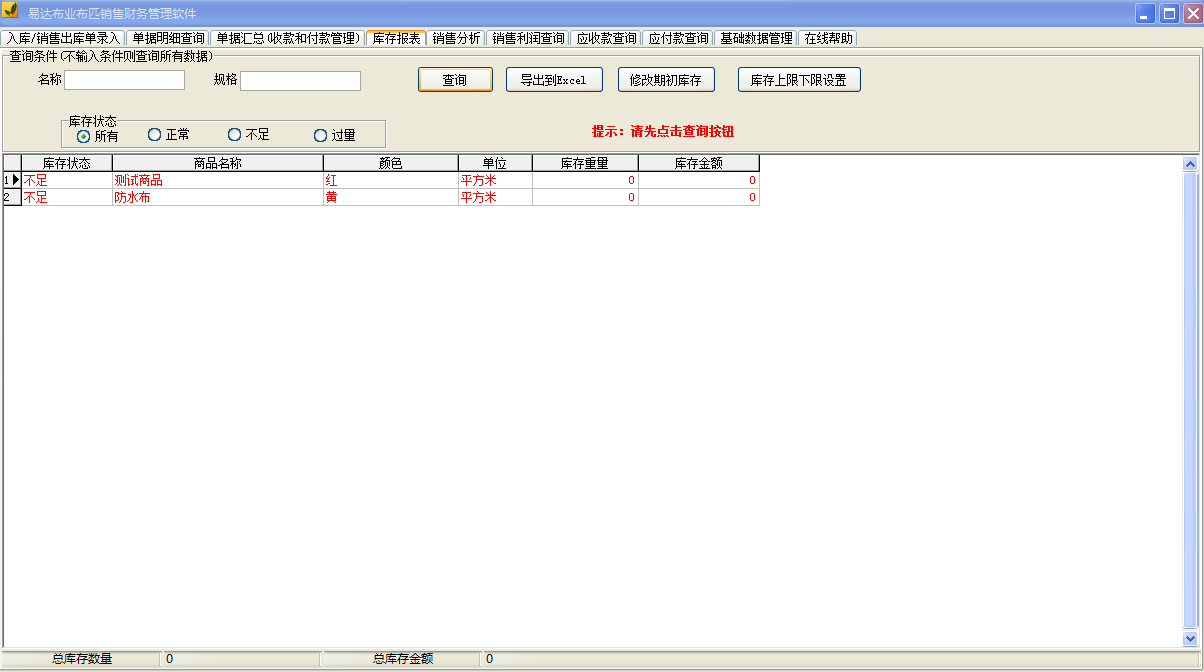Click the 颜色 column header

[391, 163]
